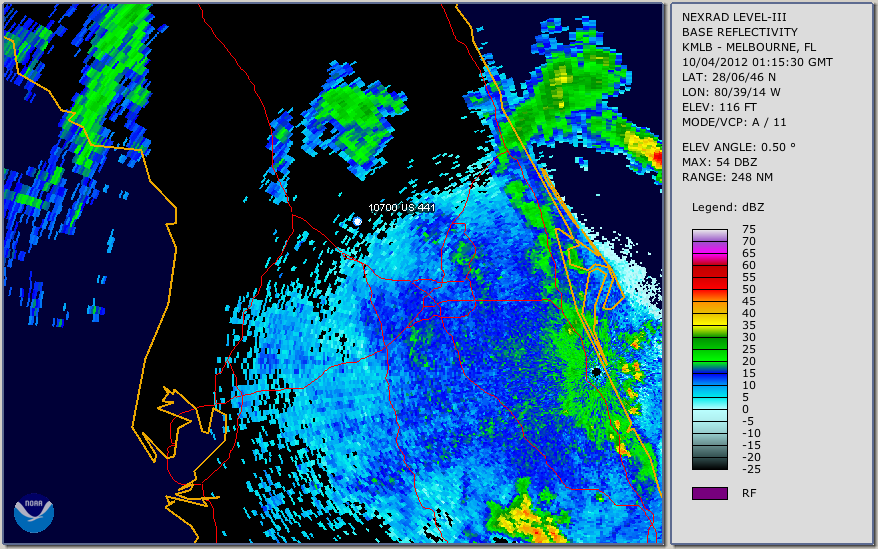
Task: Click the '10/04/2012 01:15:30 GMT' timestamp
Action: point(757,62)
